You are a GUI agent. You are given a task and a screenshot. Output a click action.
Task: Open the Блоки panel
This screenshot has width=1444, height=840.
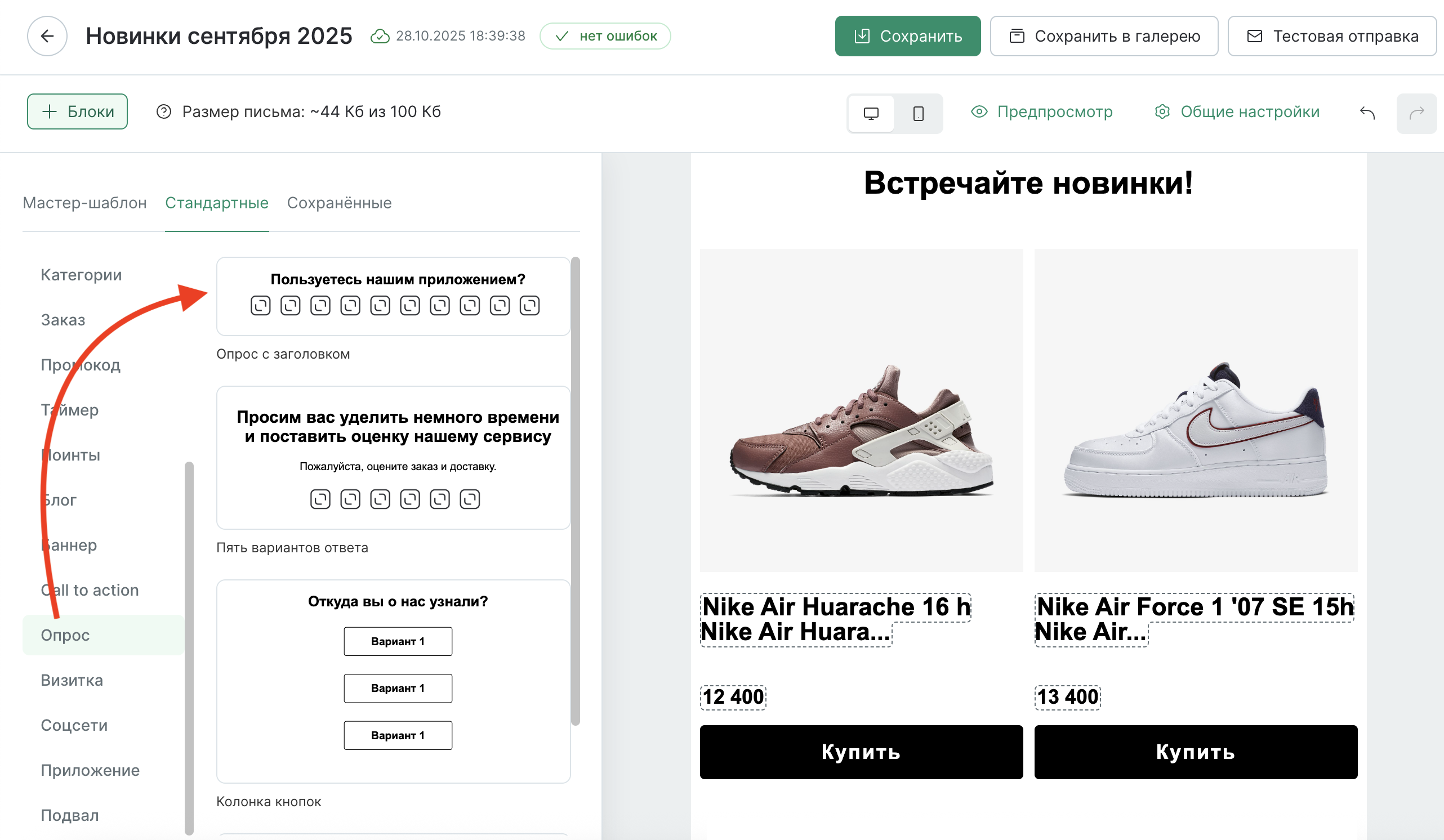pyautogui.click(x=77, y=111)
